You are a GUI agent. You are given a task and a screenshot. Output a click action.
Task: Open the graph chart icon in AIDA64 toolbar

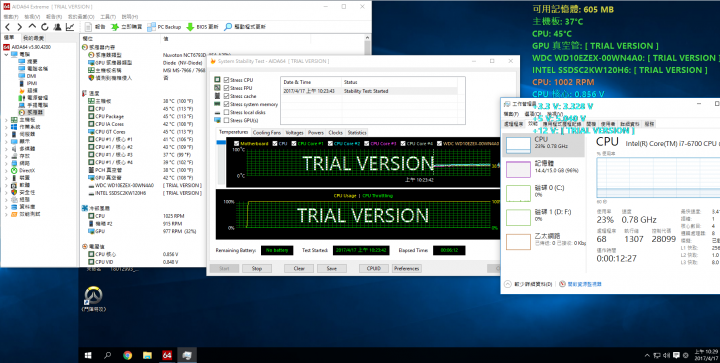70,27
